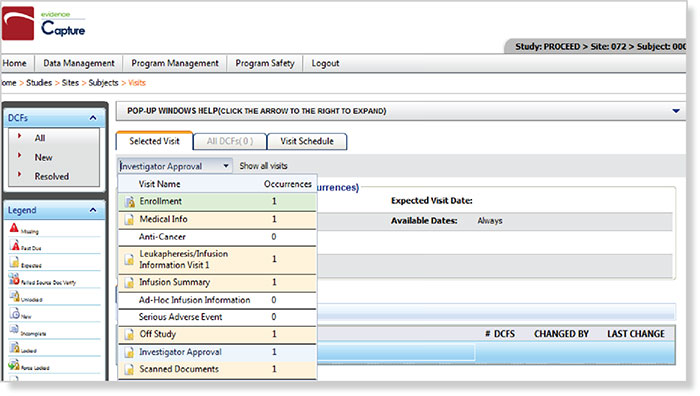Viewport: 700px width, 396px height.
Task: Click the Force Locked legend icon
Action: click(14, 364)
